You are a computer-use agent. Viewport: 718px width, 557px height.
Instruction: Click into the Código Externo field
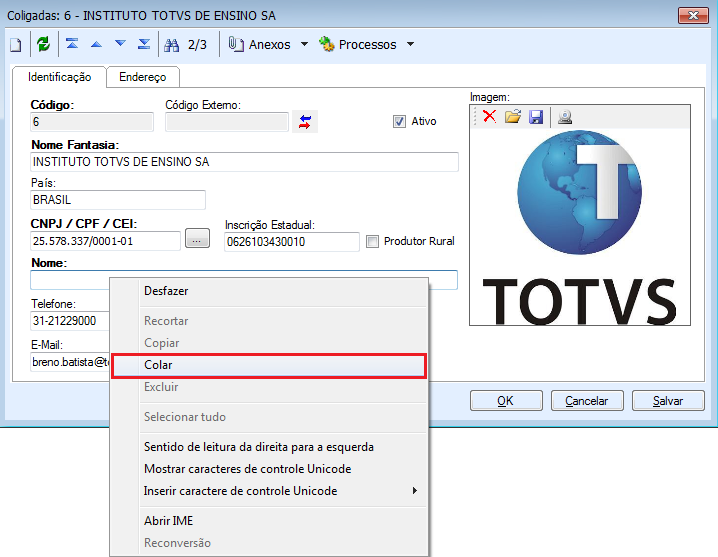point(227,122)
